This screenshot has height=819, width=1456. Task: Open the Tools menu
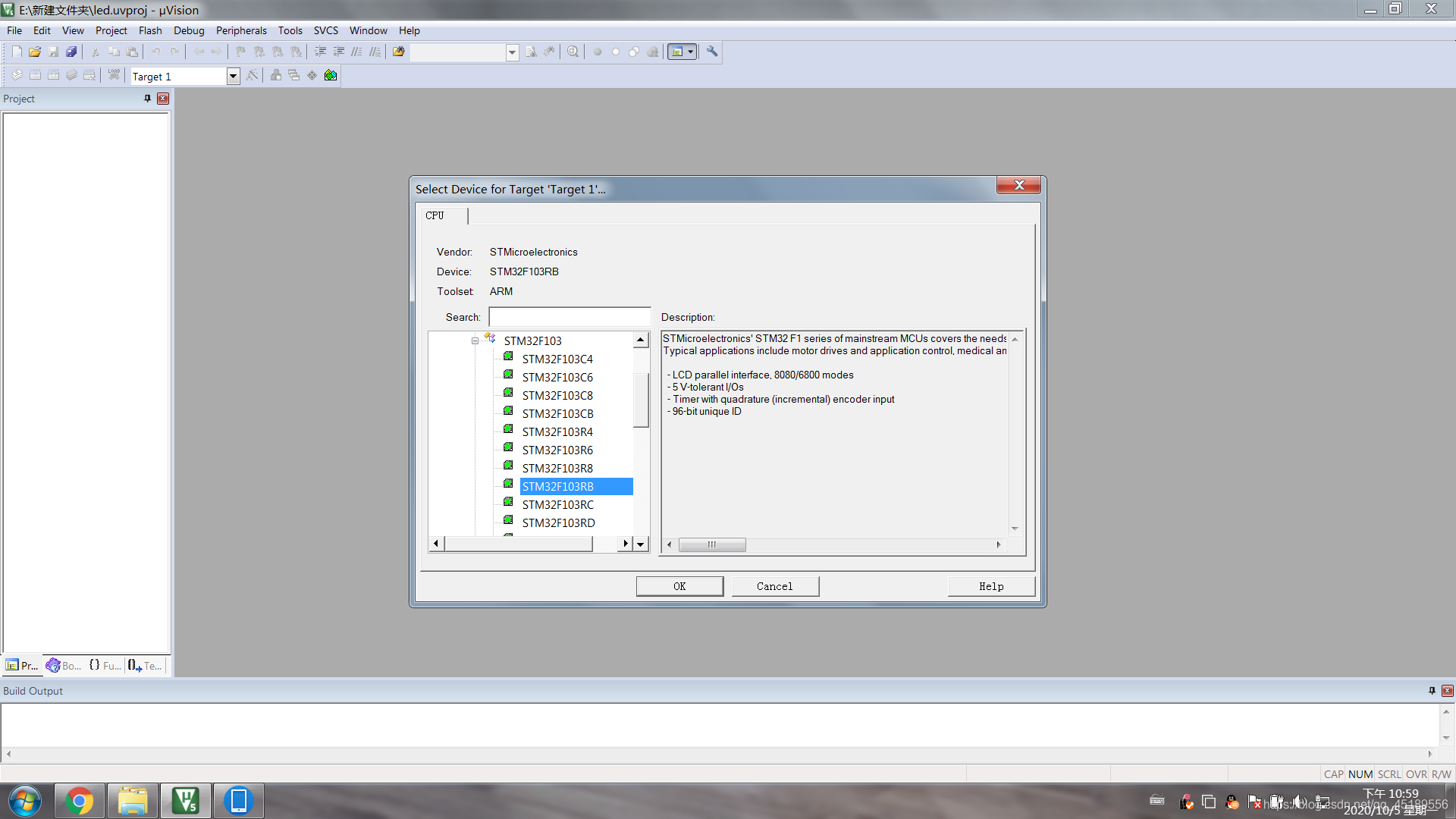pos(290,30)
